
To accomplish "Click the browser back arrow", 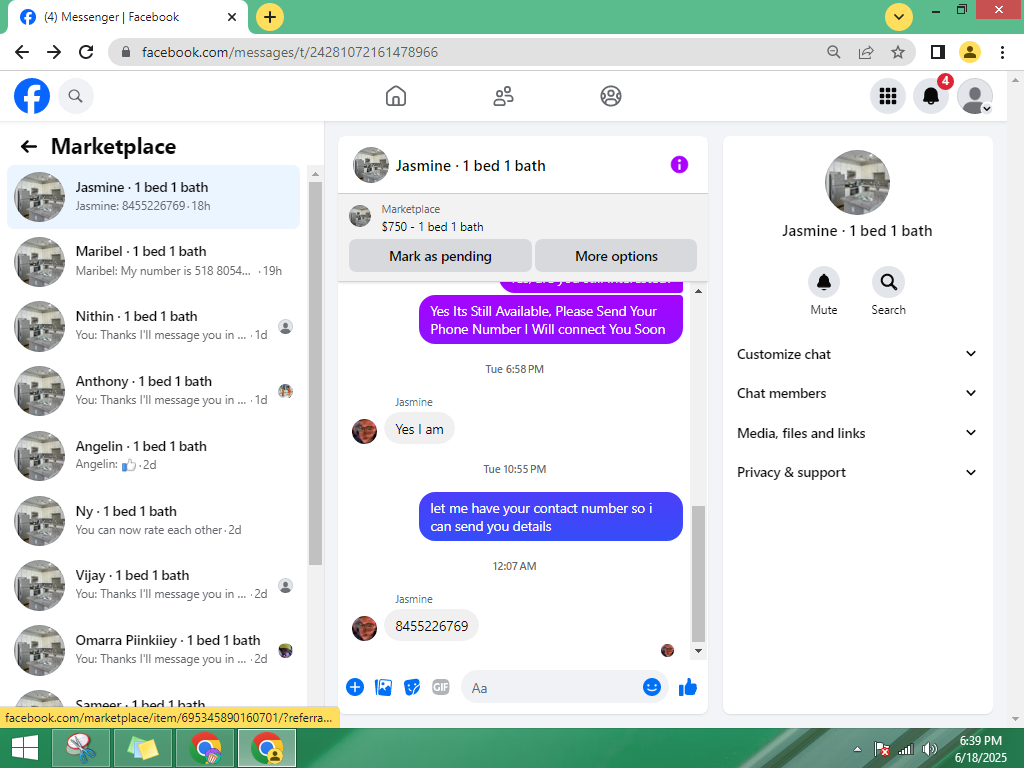I will pyautogui.click(x=22, y=52).
